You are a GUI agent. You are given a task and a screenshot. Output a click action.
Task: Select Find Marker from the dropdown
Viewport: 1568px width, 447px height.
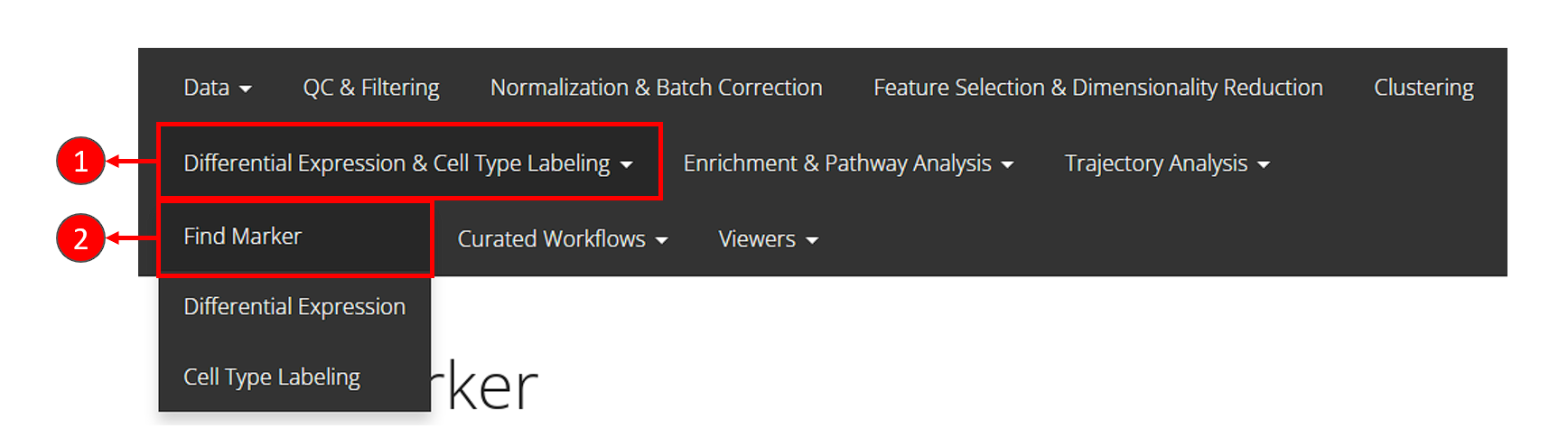click(x=243, y=237)
